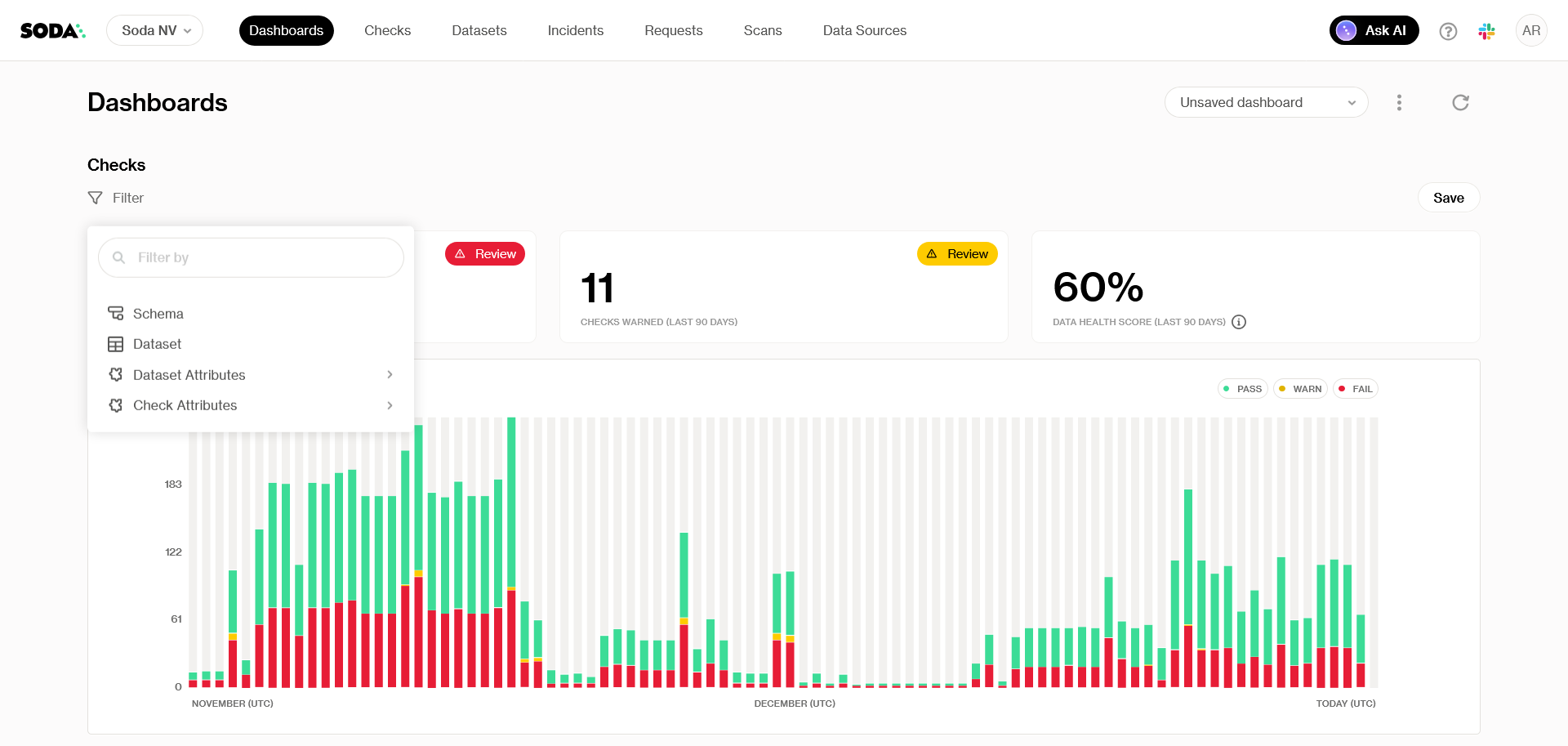Click the yellow Review badge
This screenshot has width=1568, height=746.
957,254
